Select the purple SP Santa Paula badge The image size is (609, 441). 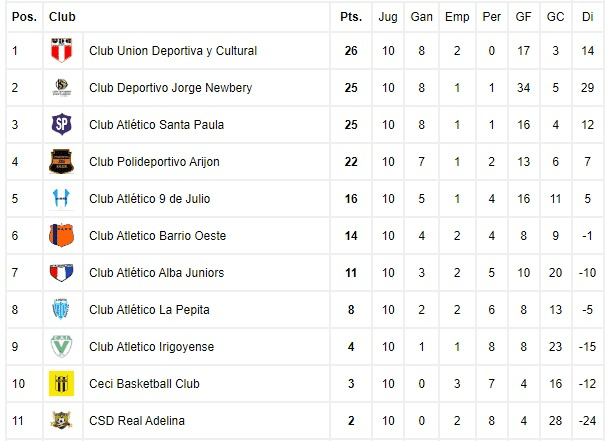61,124
